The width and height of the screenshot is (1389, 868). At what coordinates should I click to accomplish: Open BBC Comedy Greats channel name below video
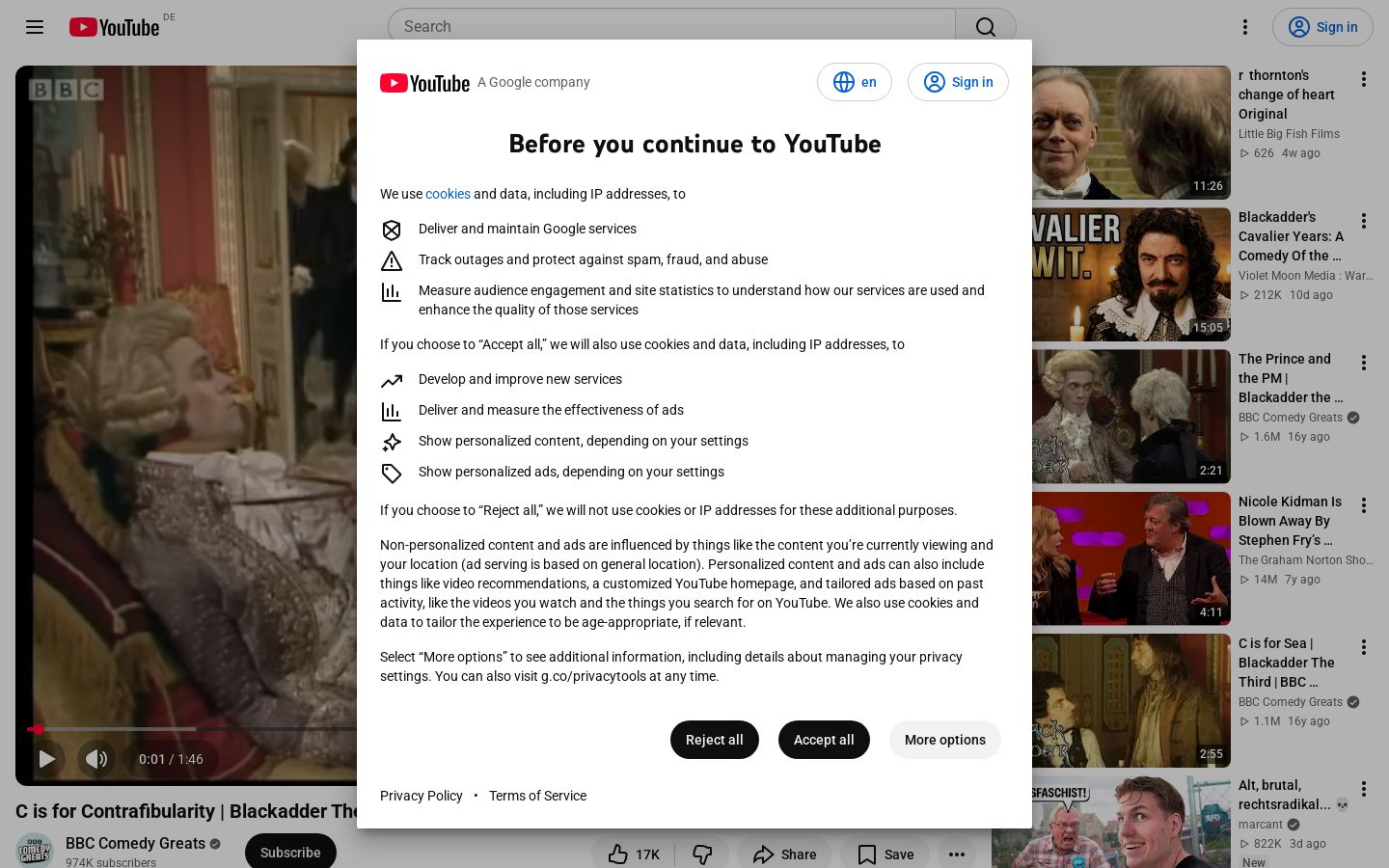coord(136,844)
